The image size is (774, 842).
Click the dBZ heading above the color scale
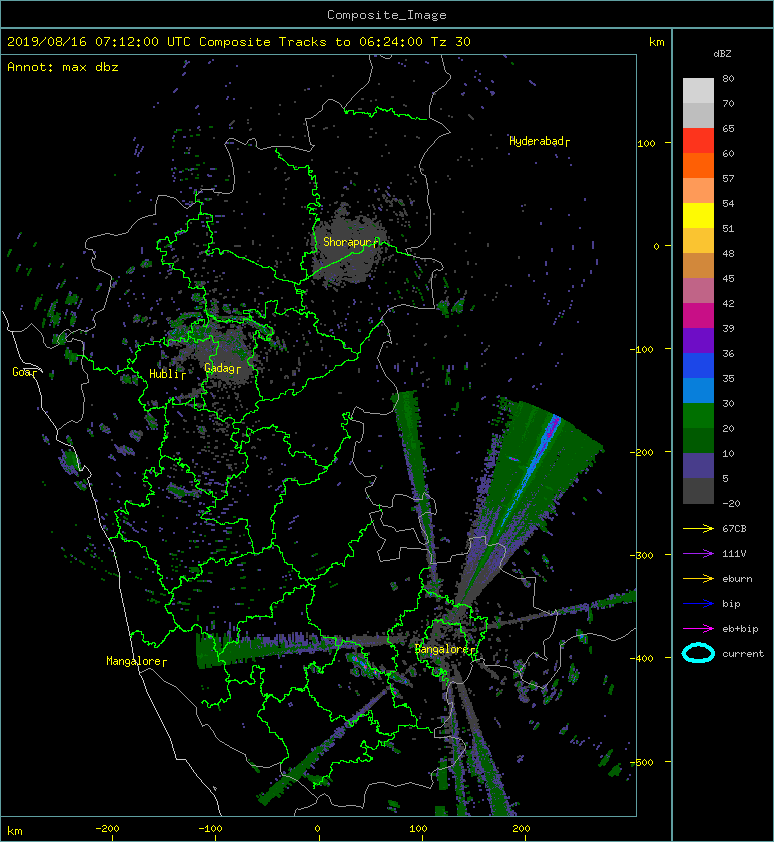pos(722,54)
